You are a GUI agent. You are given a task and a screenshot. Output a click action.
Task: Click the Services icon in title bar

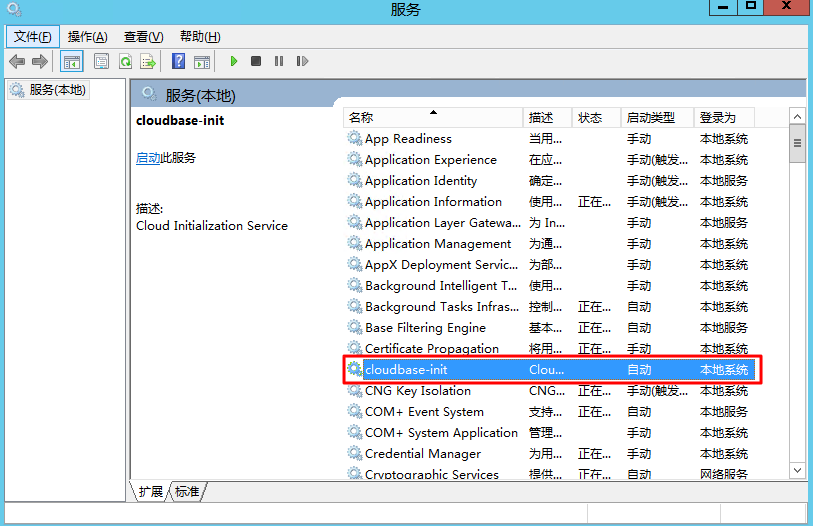pyautogui.click(x=14, y=9)
